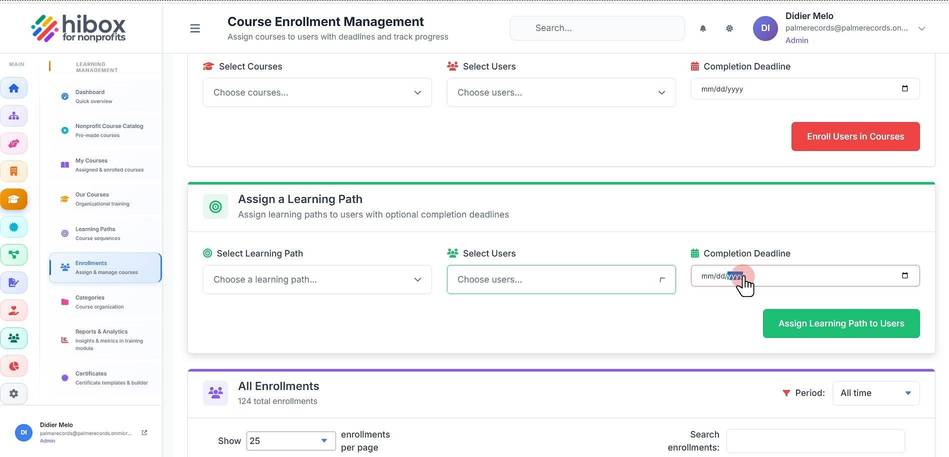Click the DI avatar in header
The width and height of the screenshot is (949, 457).
[x=765, y=28]
